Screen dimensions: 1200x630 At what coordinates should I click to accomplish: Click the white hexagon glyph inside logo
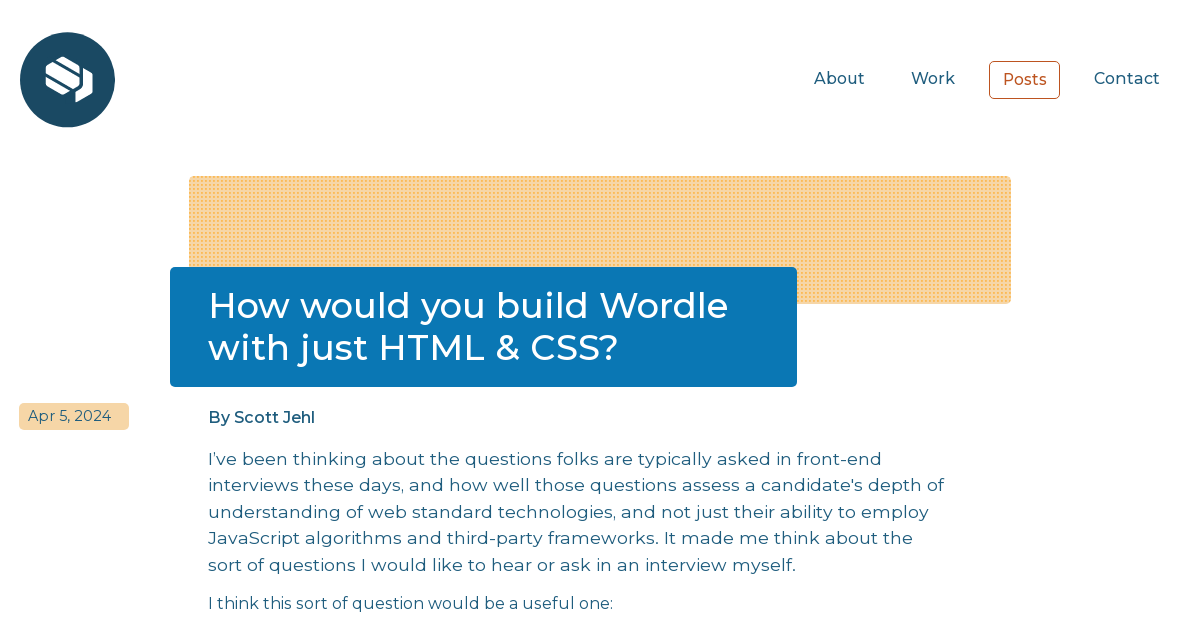click(x=69, y=80)
